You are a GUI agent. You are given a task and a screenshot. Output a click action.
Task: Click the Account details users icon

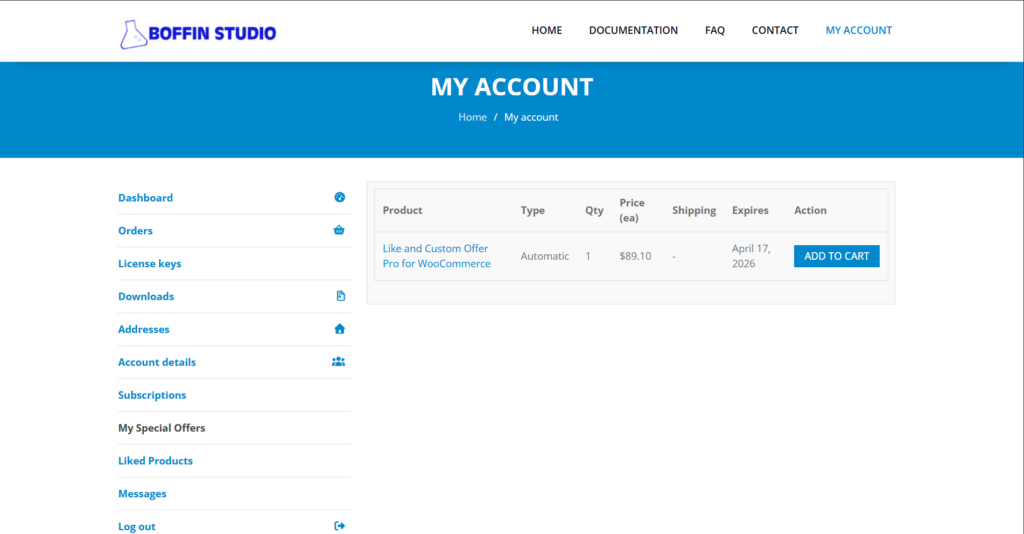[x=338, y=362]
